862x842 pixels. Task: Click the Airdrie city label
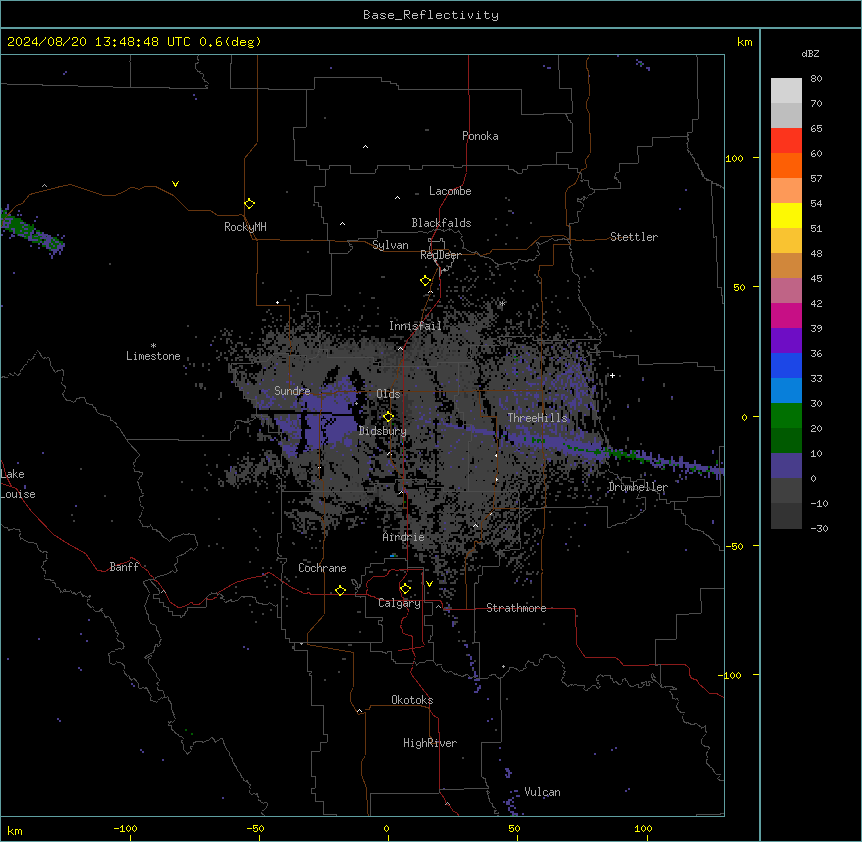(404, 537)
